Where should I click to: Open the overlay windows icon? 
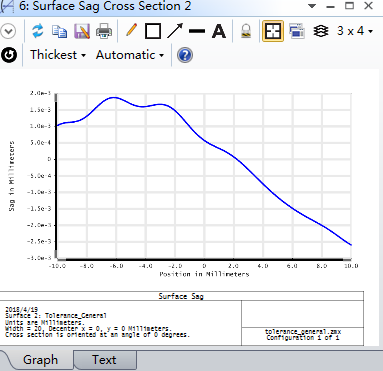coord(297,31)
